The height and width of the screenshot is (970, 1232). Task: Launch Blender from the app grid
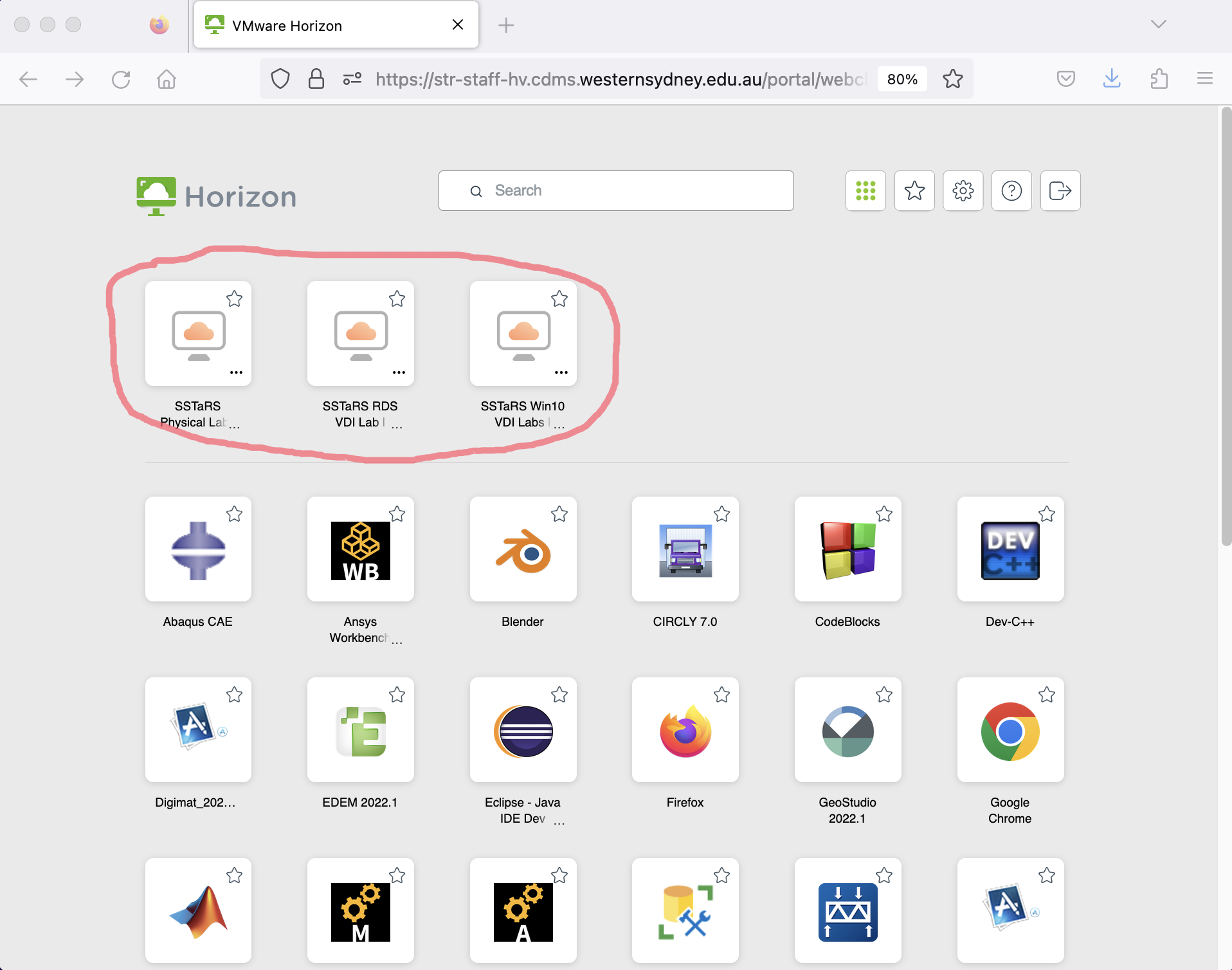(x=523, y=549)
